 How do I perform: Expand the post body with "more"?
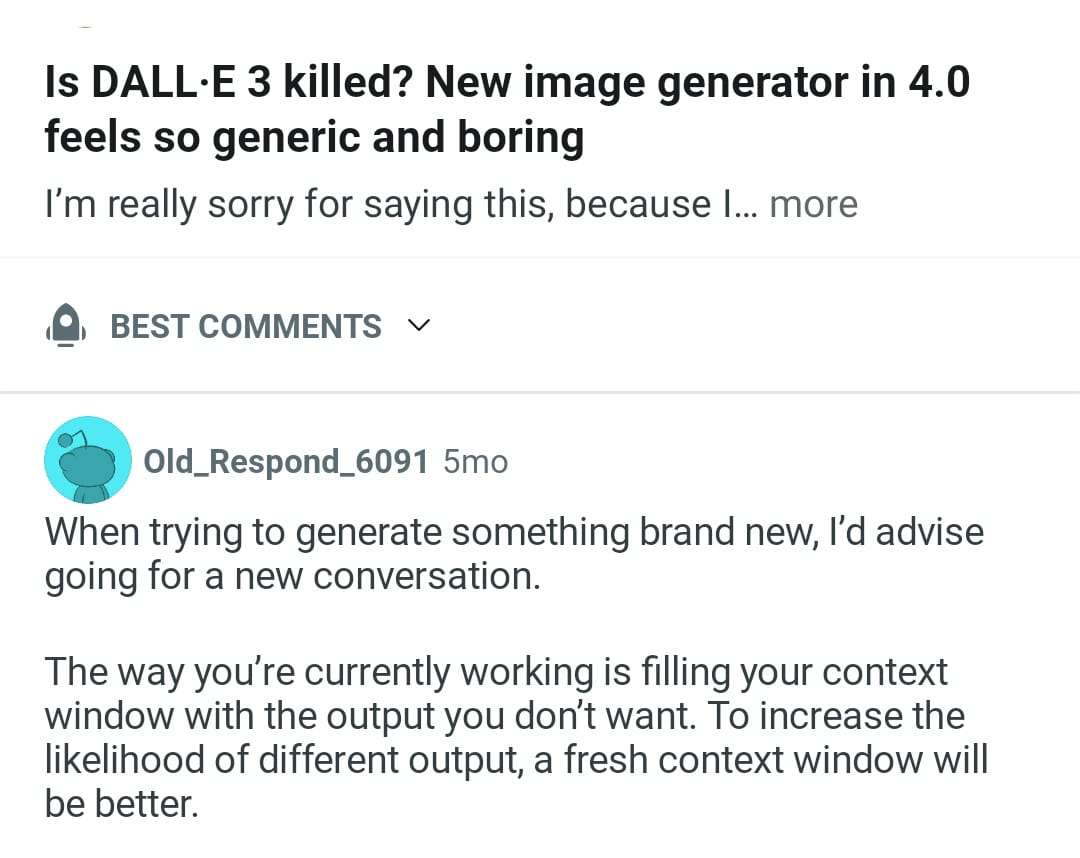813,204
